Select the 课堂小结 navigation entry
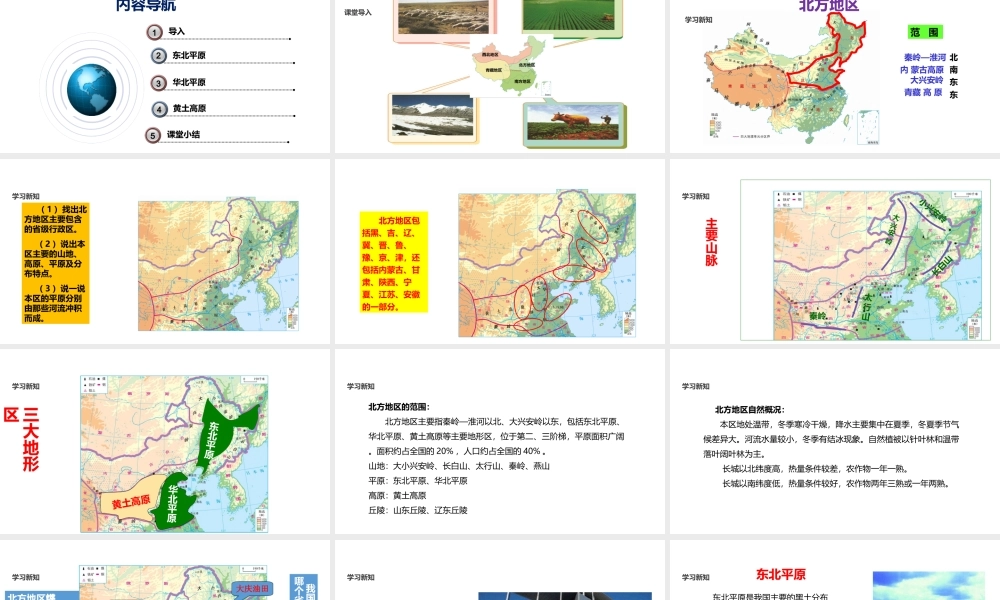This screenshot has height=600, width=1000. [x=184, y=135]
